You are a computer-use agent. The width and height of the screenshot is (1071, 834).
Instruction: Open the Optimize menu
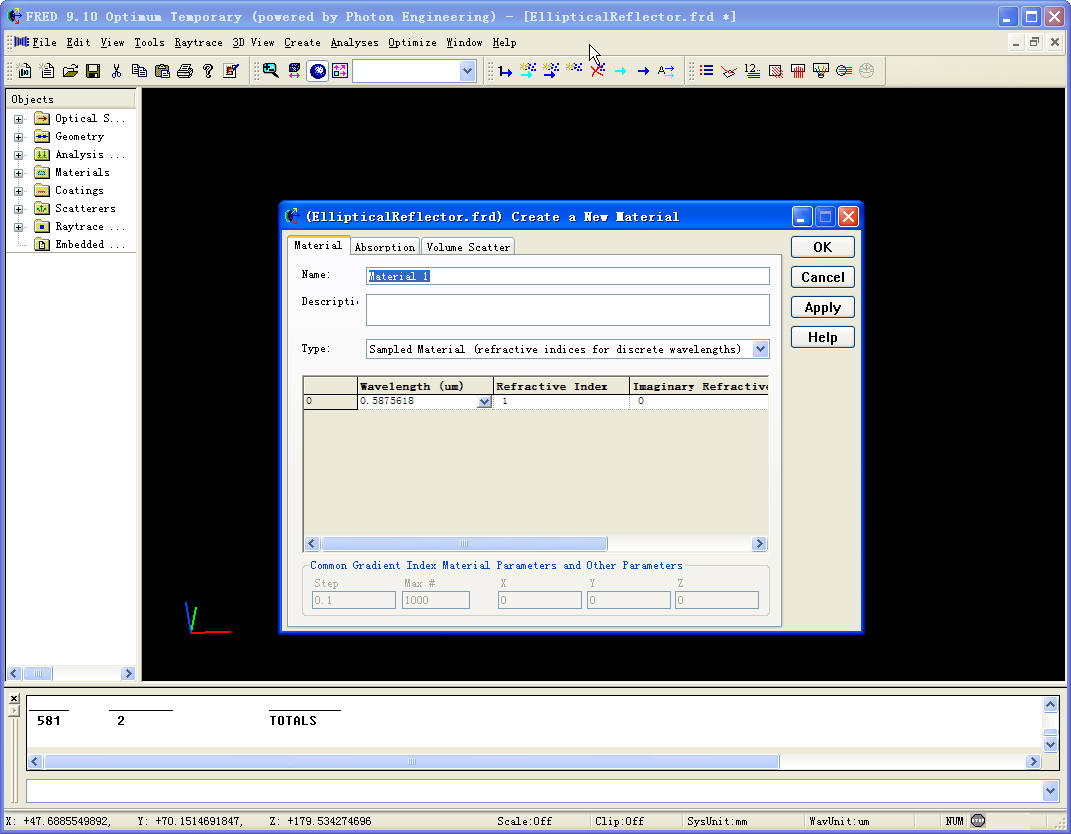(413, 42)
